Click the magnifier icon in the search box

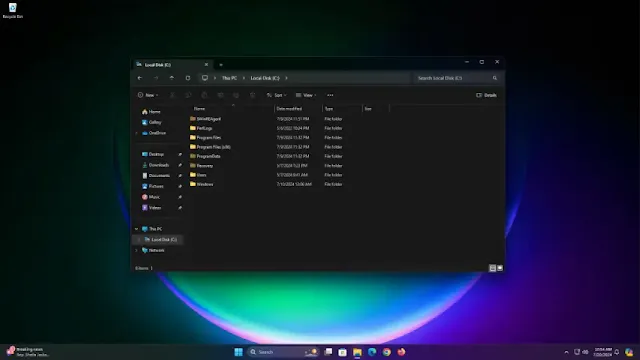point(495,78)
